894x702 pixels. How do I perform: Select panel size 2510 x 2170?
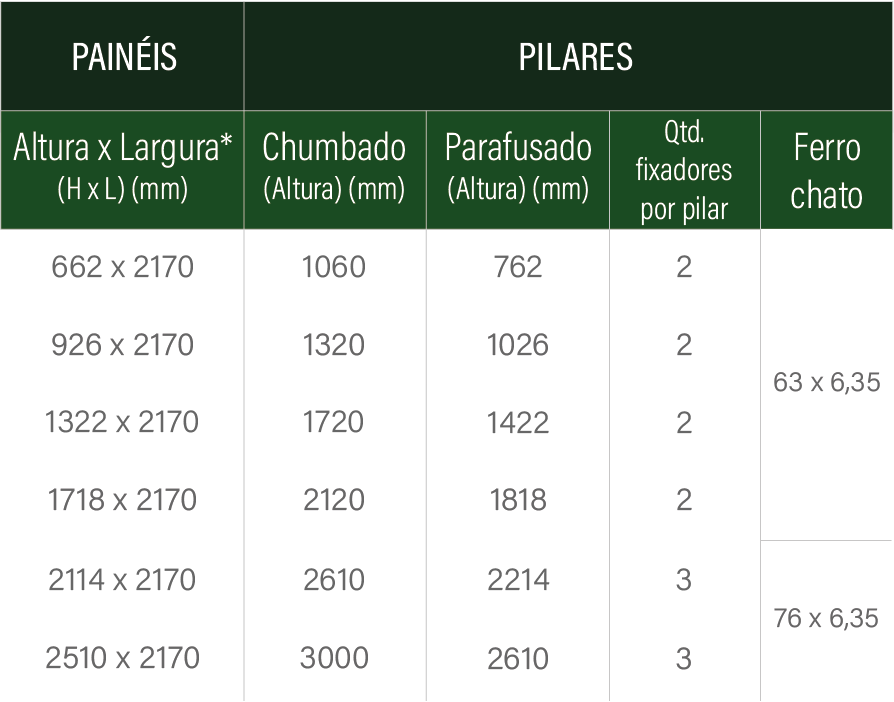pyautogui.click(x=123, y=658)
